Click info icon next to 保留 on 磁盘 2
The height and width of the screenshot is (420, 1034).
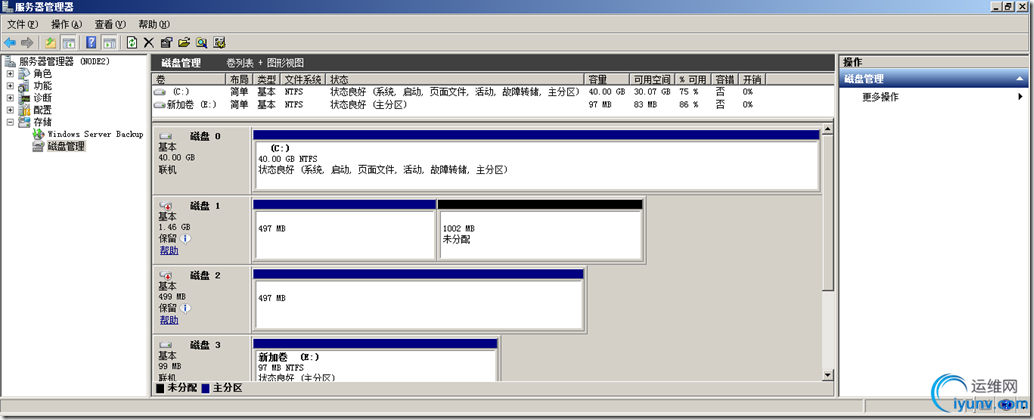185,308
